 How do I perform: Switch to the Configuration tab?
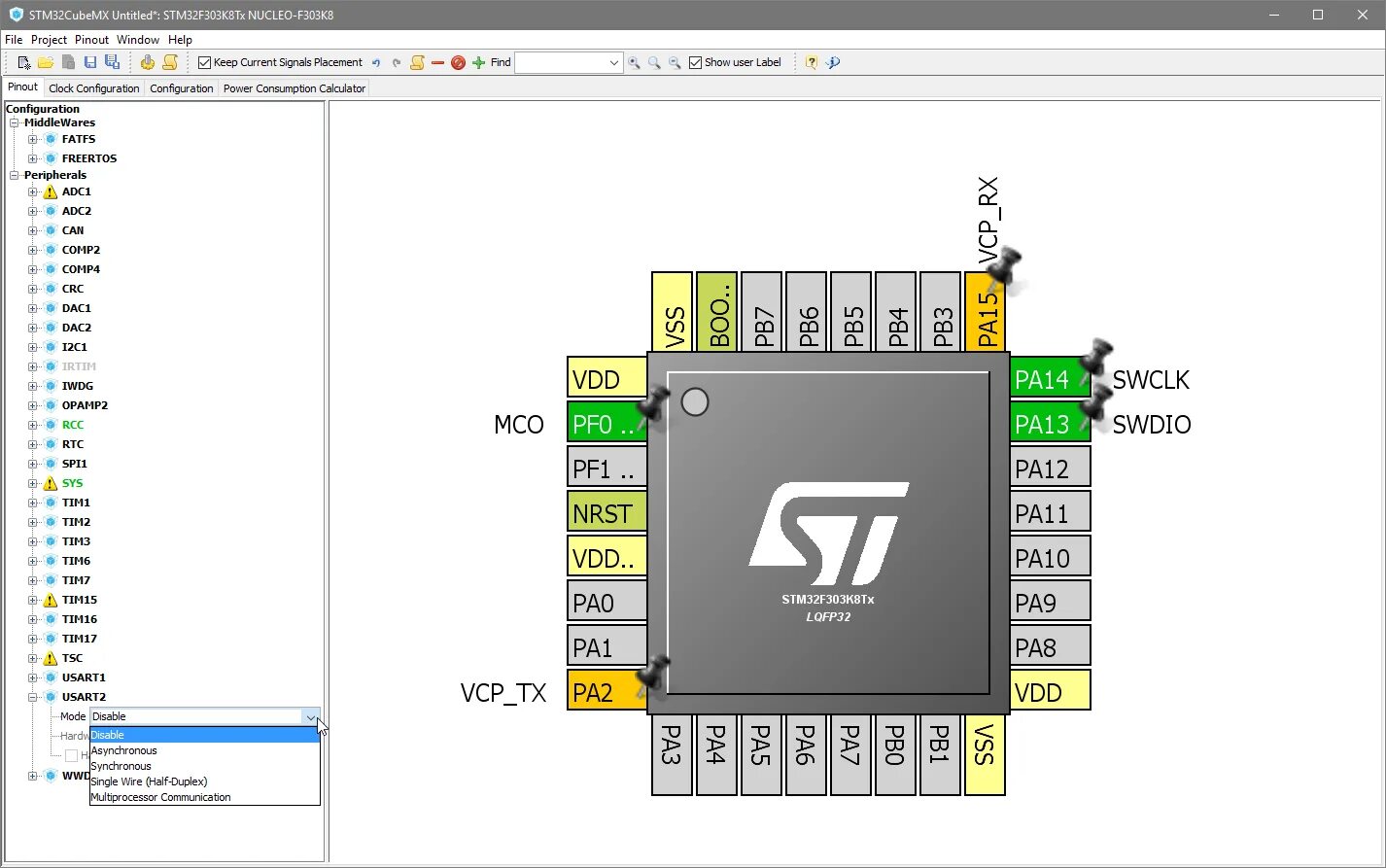pyautogui.click(x=182, y=88)
